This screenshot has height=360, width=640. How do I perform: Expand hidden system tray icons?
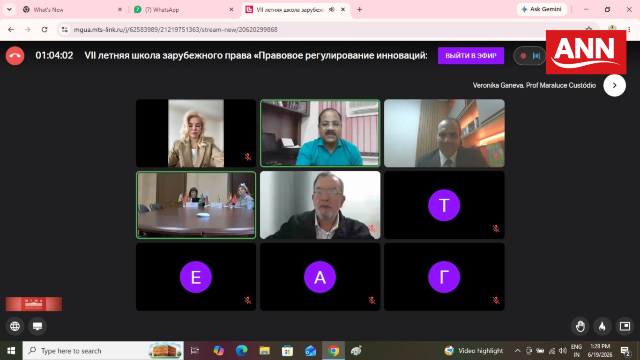[517, 351]
